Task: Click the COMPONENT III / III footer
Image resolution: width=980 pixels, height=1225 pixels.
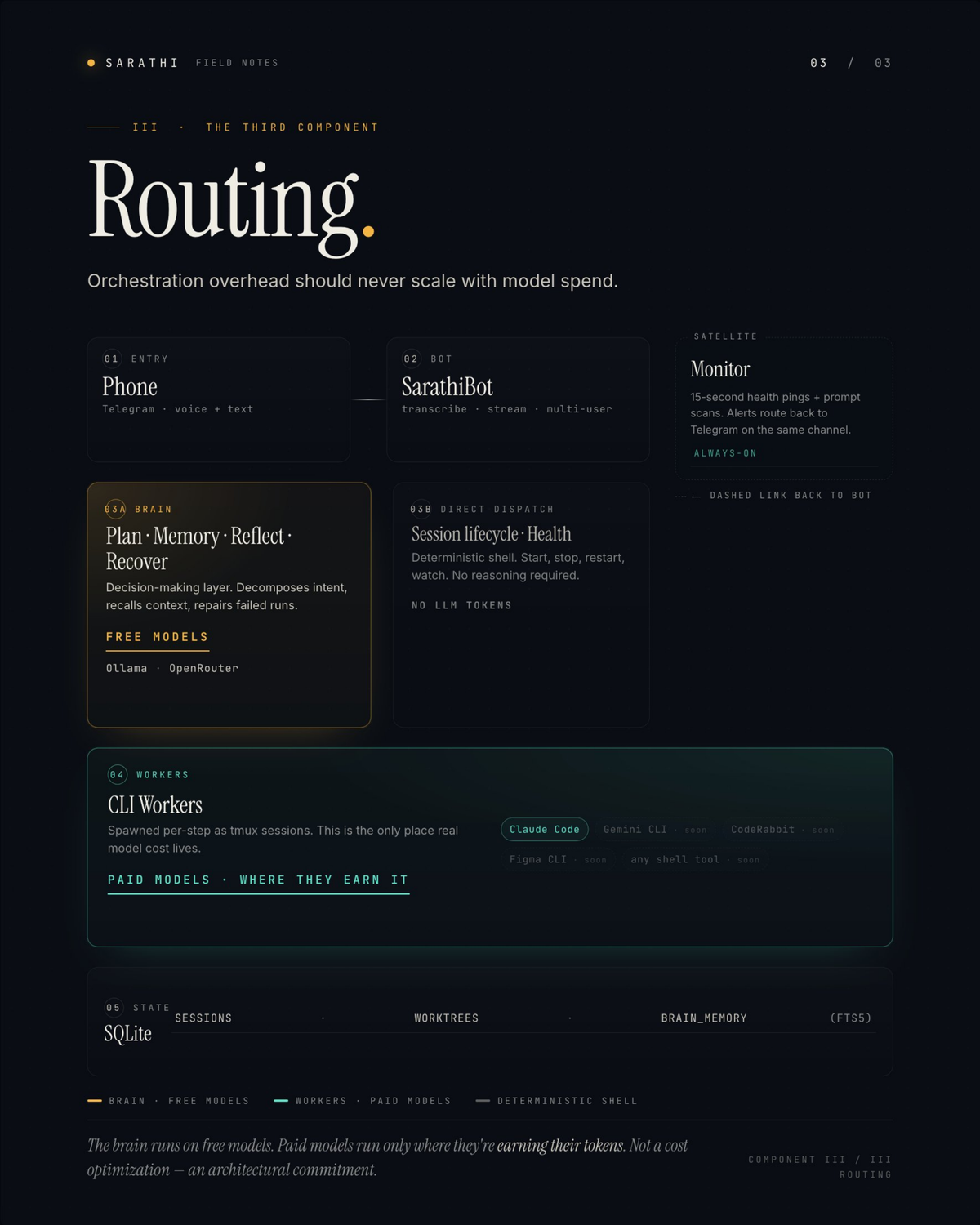Action: click(820, 1160)
